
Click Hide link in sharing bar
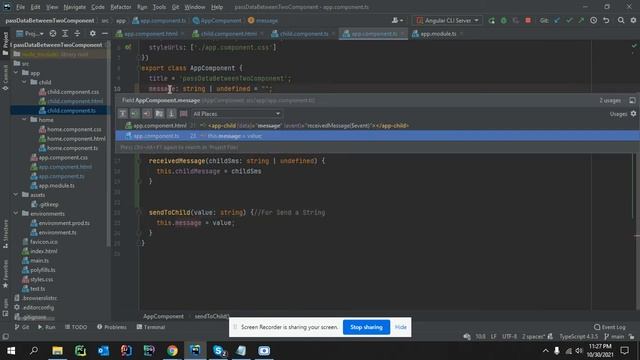tap(401, 327)
